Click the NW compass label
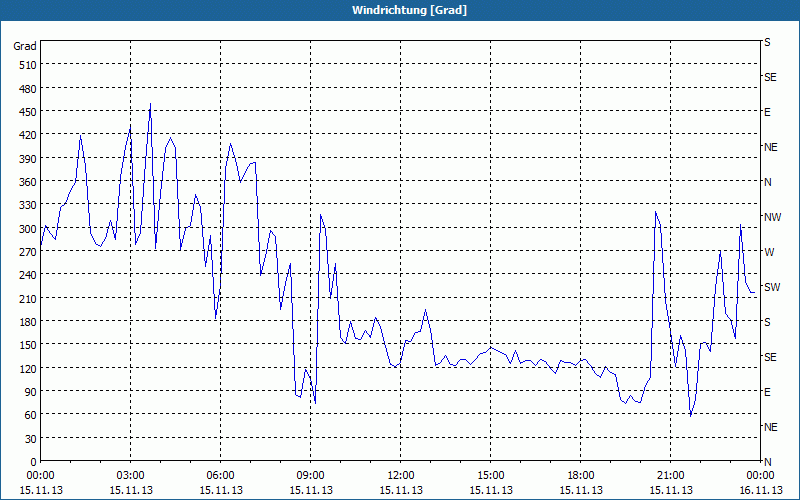Screen dimensions: 800x500 pyautogui.click(x=772, y=217)
